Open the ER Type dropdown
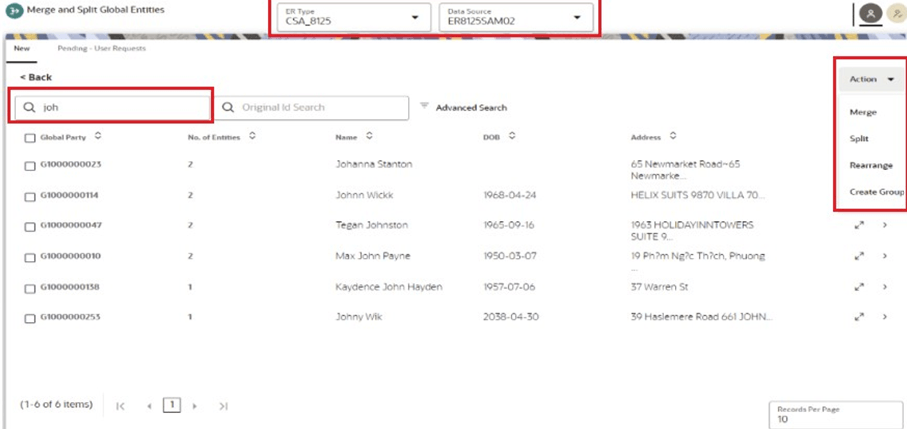907x429 pixels. pos(354,17)
